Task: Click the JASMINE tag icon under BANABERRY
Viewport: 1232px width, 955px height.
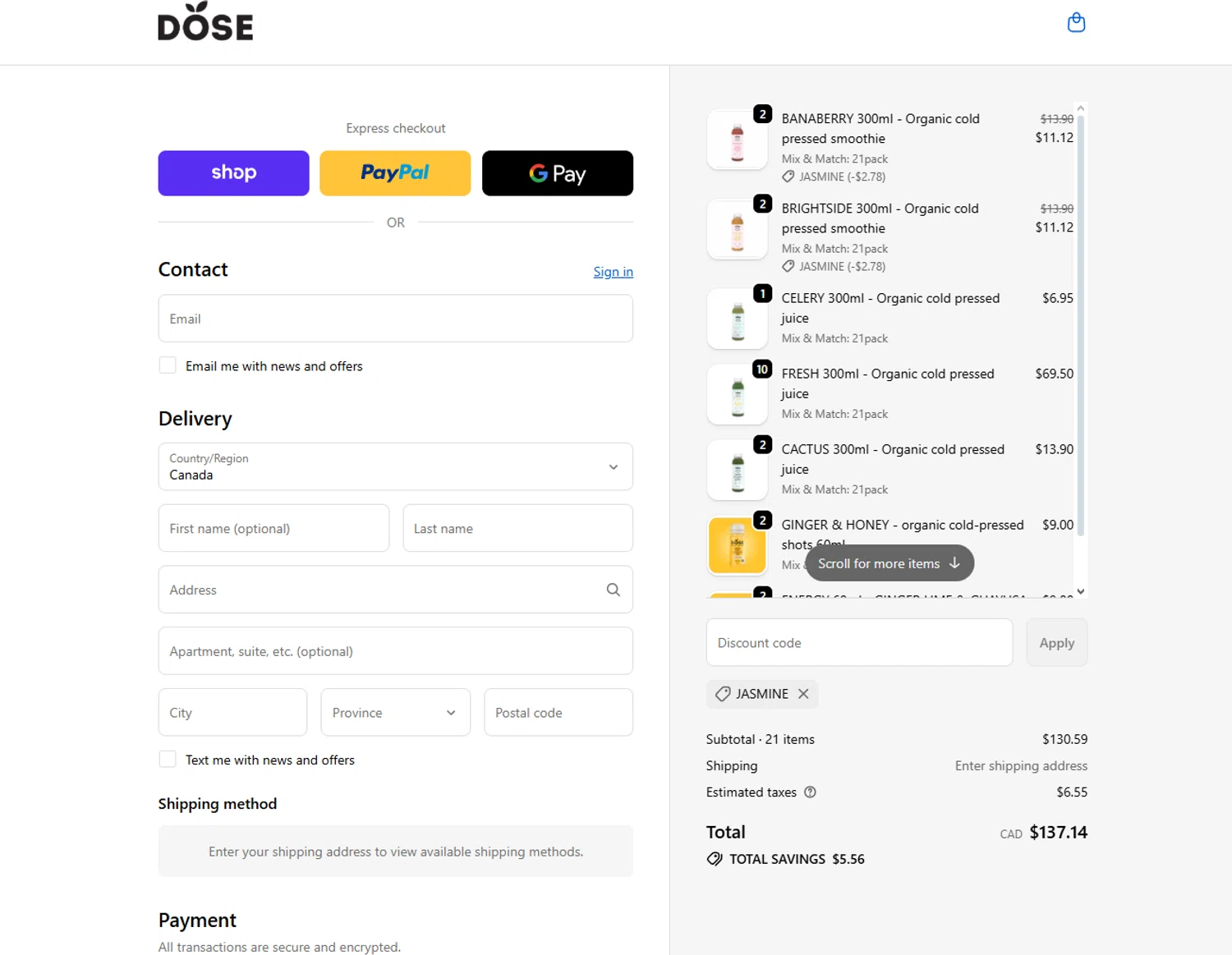Action: click(x=788, y=177)
